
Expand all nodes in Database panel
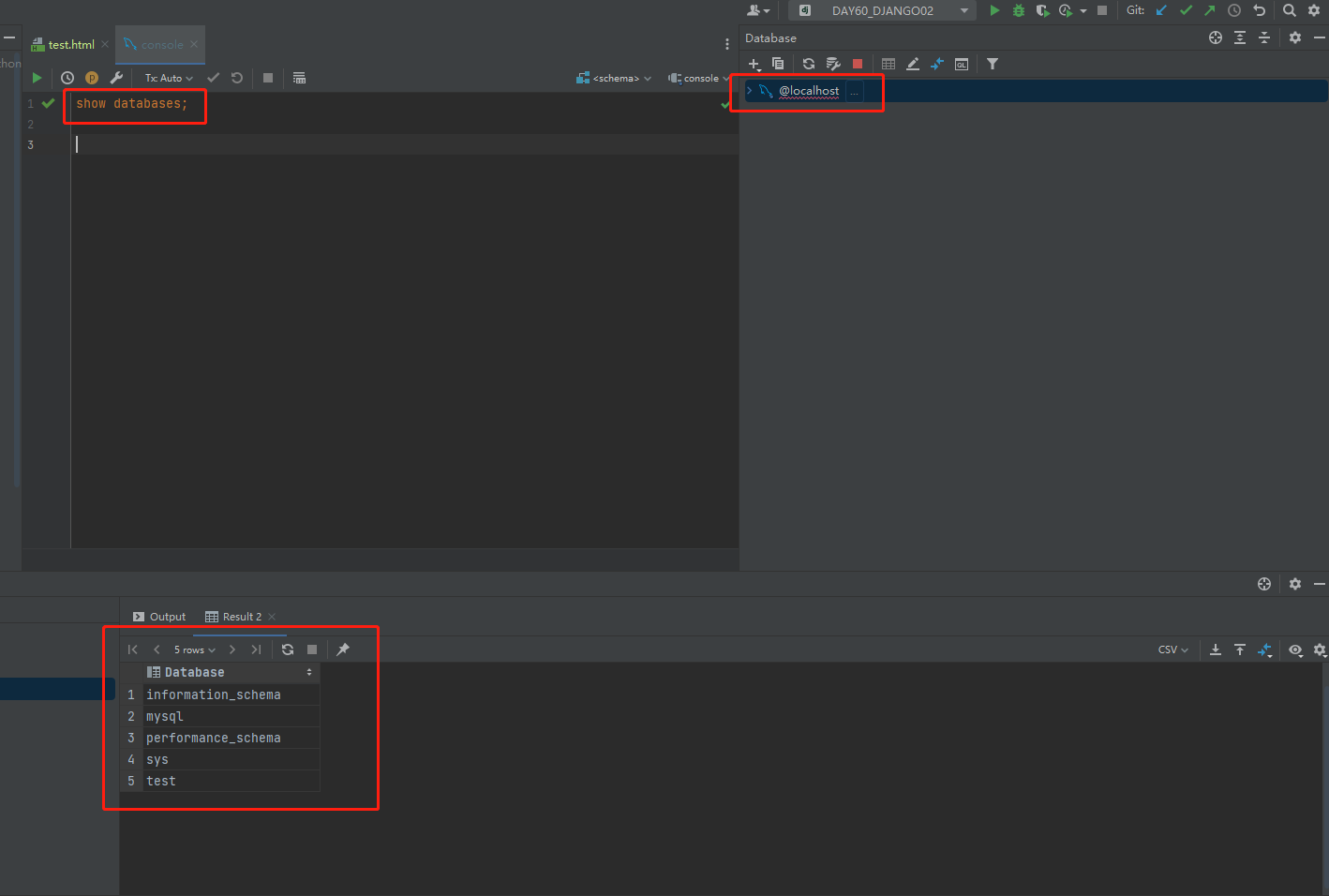click(1240, 37)
